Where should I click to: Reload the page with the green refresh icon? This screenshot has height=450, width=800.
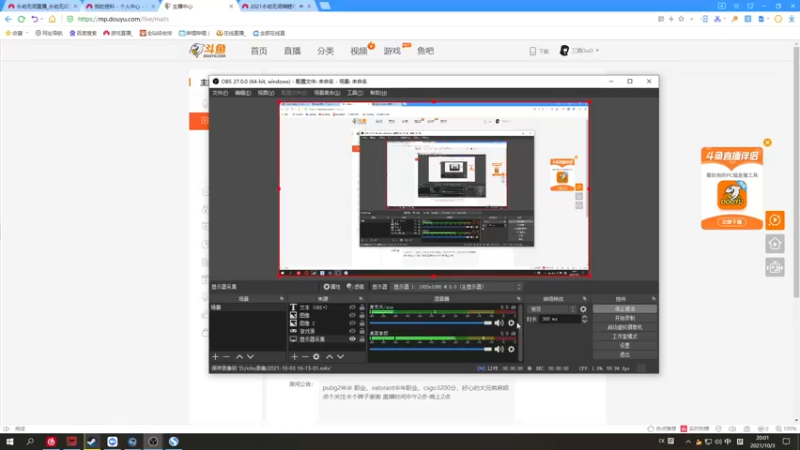coord(21,19)
